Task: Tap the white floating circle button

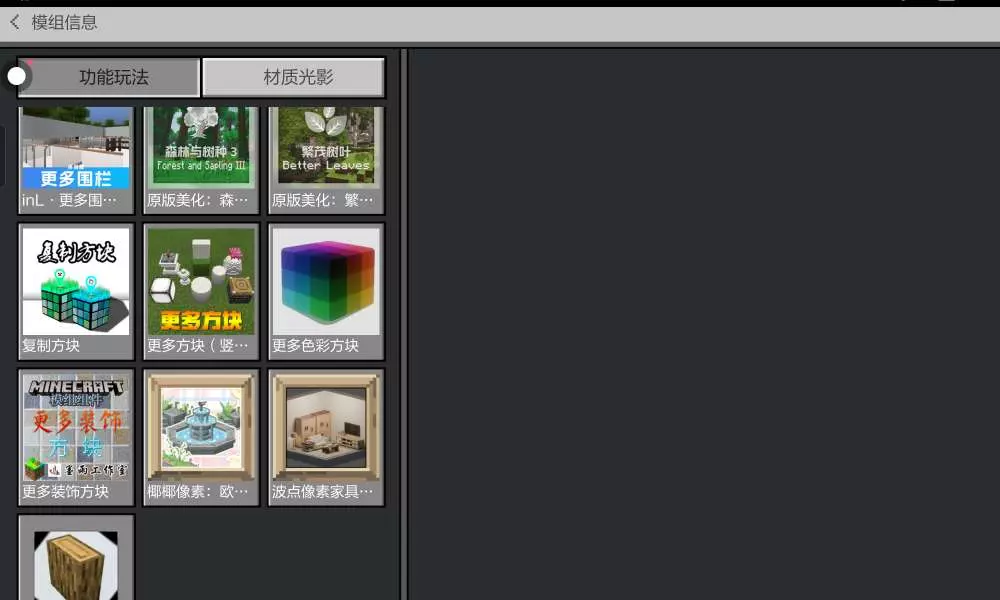Action: [17, 77]
